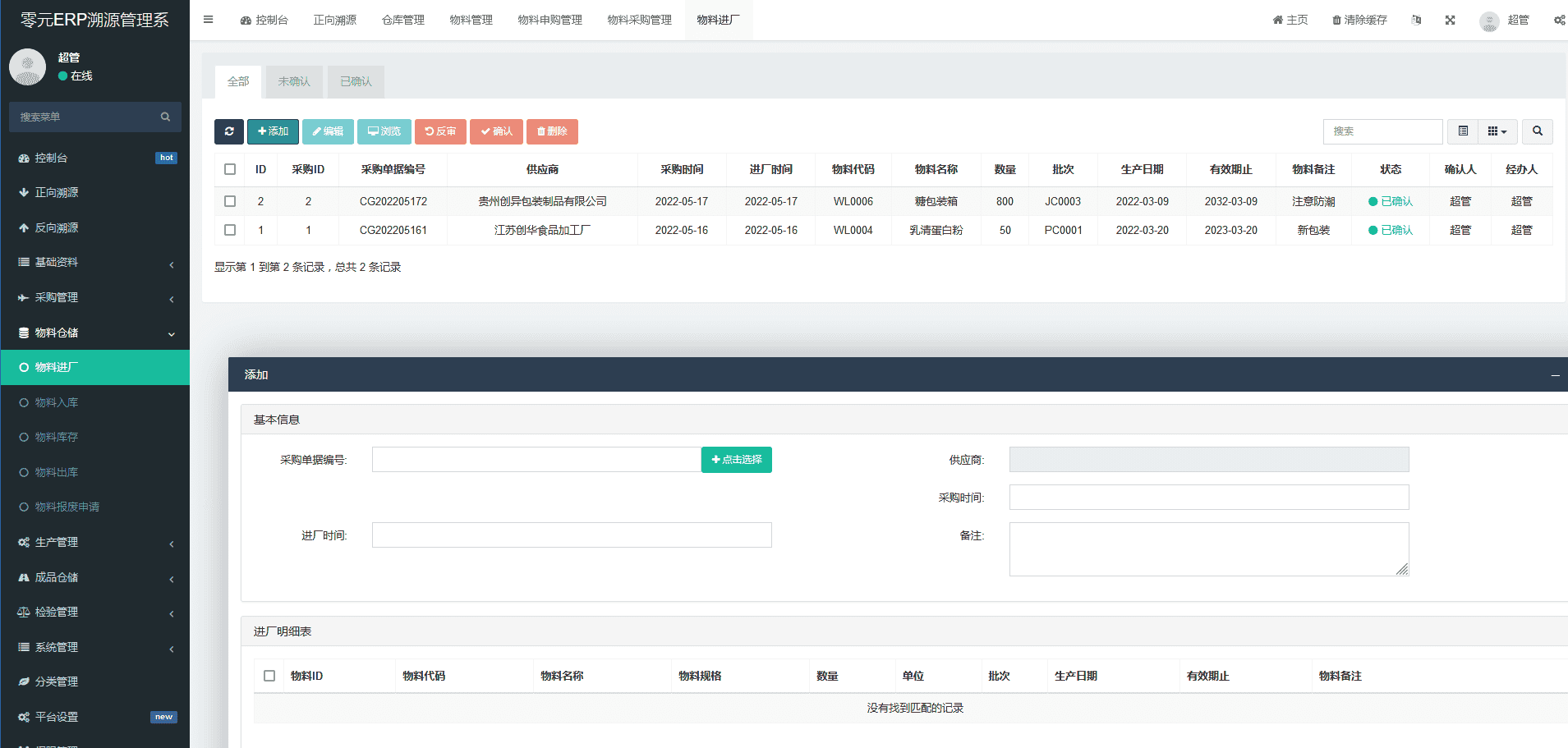Viewport: 1568px width, 748px height.
Task: Click the 进厂时间 input field
Action: (x=571, y=535)
